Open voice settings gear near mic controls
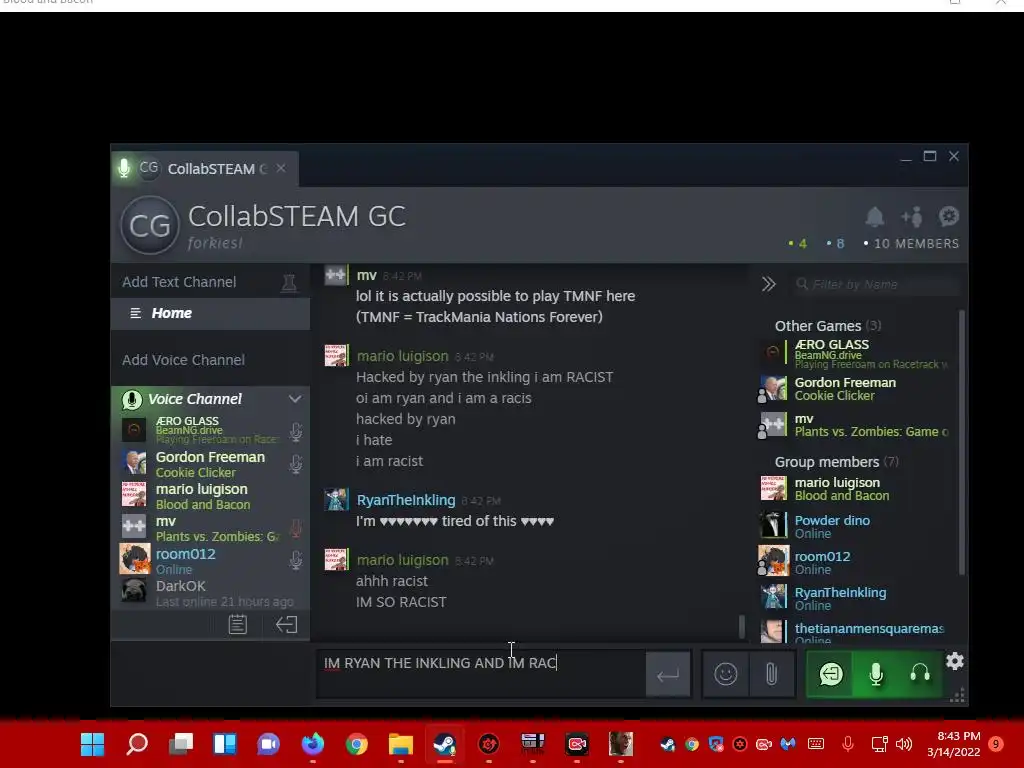Image resolution: width=1024 pixels, height=768 pixels. (x=955, y=662)
